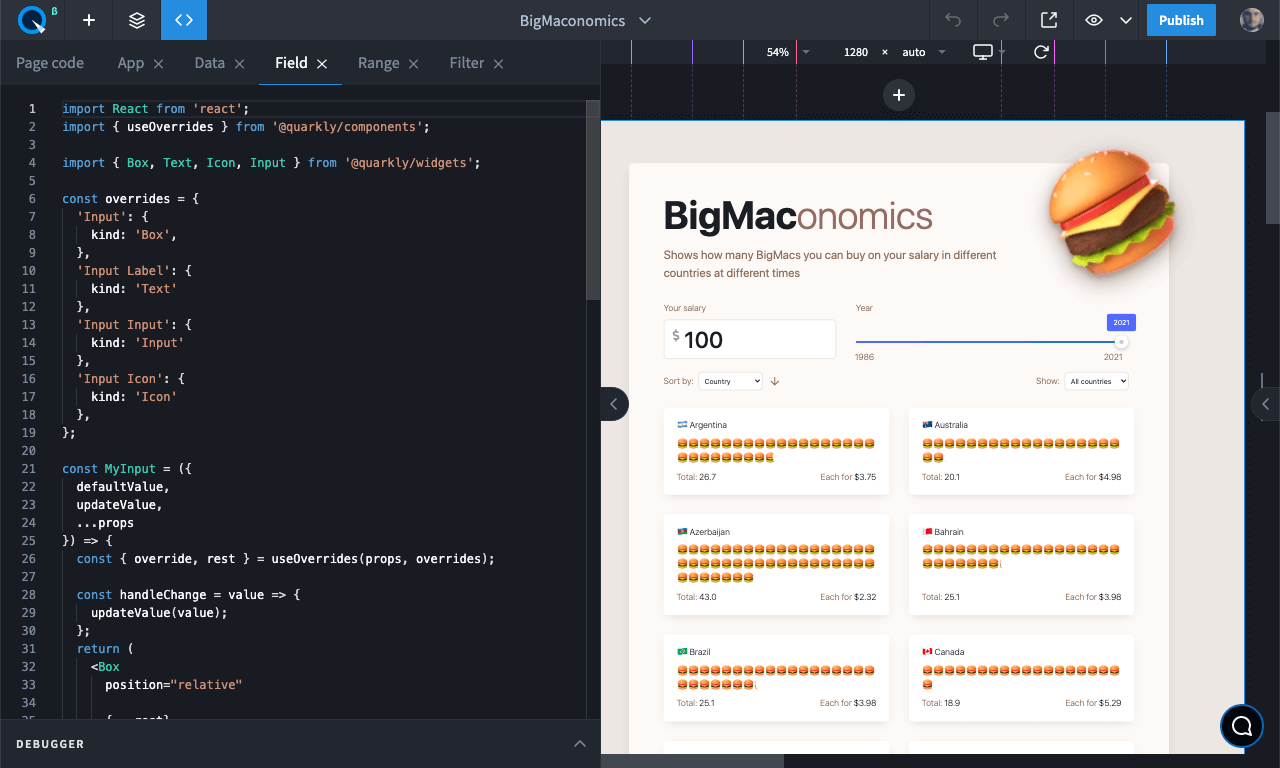Viewport: 1280px width, 768px height.
Task: Toggle the preview eye icon
Action: tap(1094, 20)
